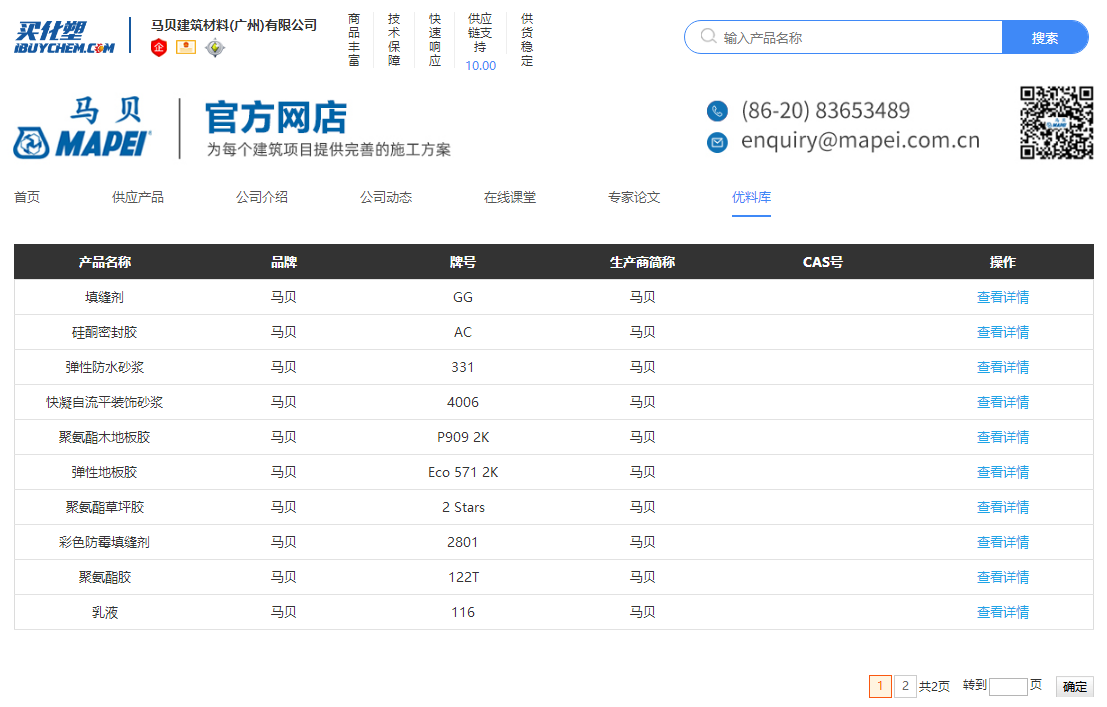Click product name 聚氨酯草坪胶
The image size is (1107, 707).
(x=104, y=507)
